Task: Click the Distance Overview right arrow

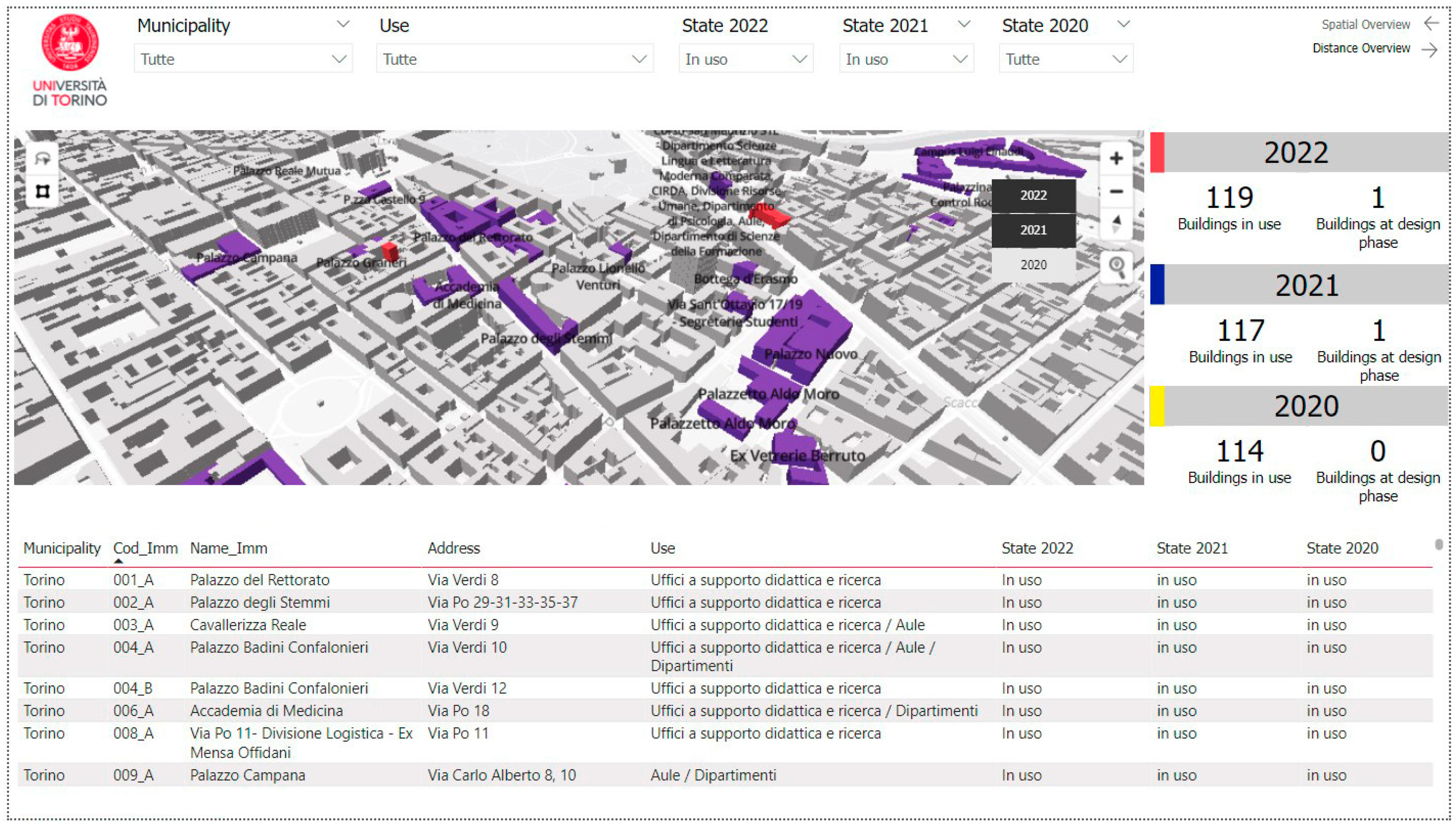Action: [x=1430, y=50]
